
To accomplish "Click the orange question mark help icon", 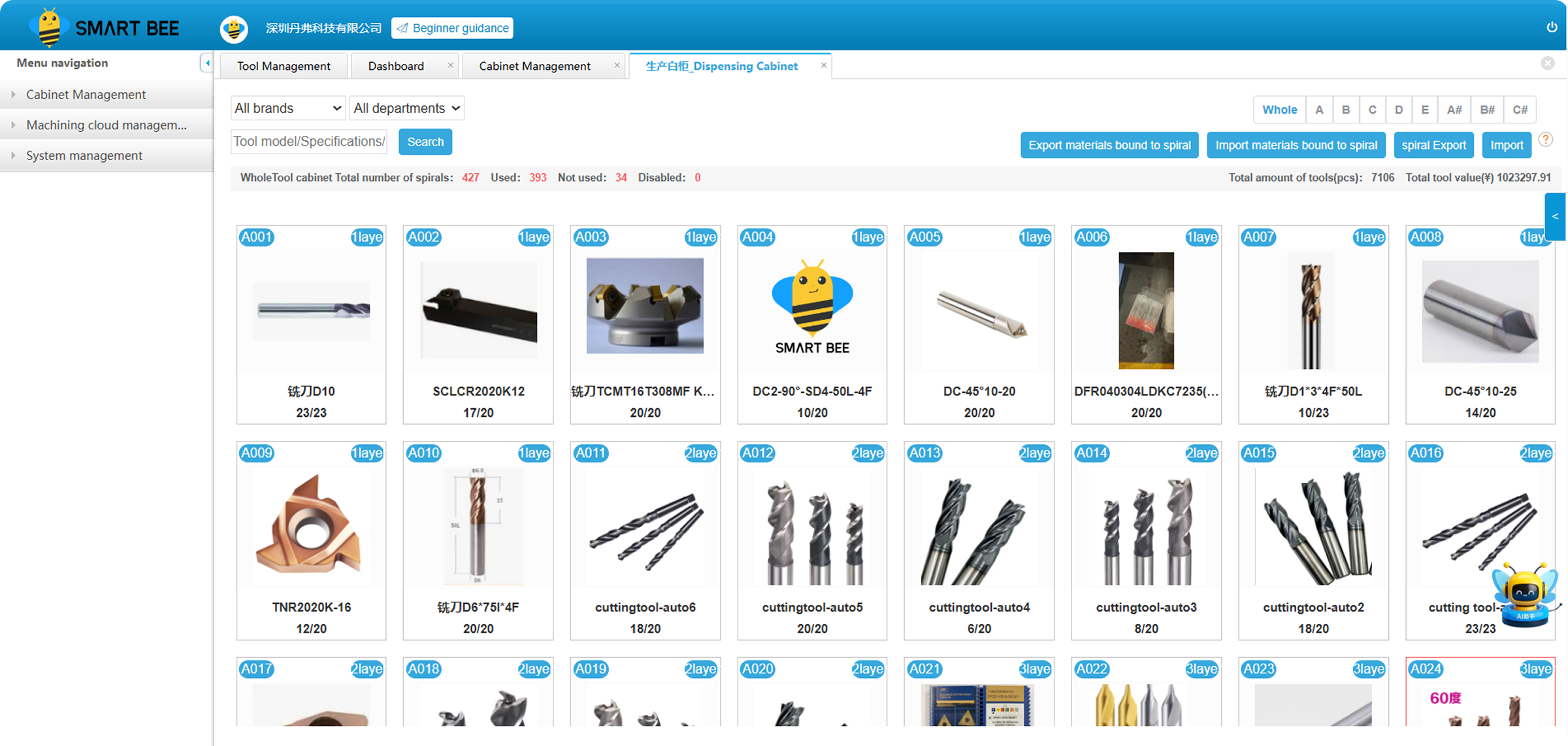I will coord(1546,139).
